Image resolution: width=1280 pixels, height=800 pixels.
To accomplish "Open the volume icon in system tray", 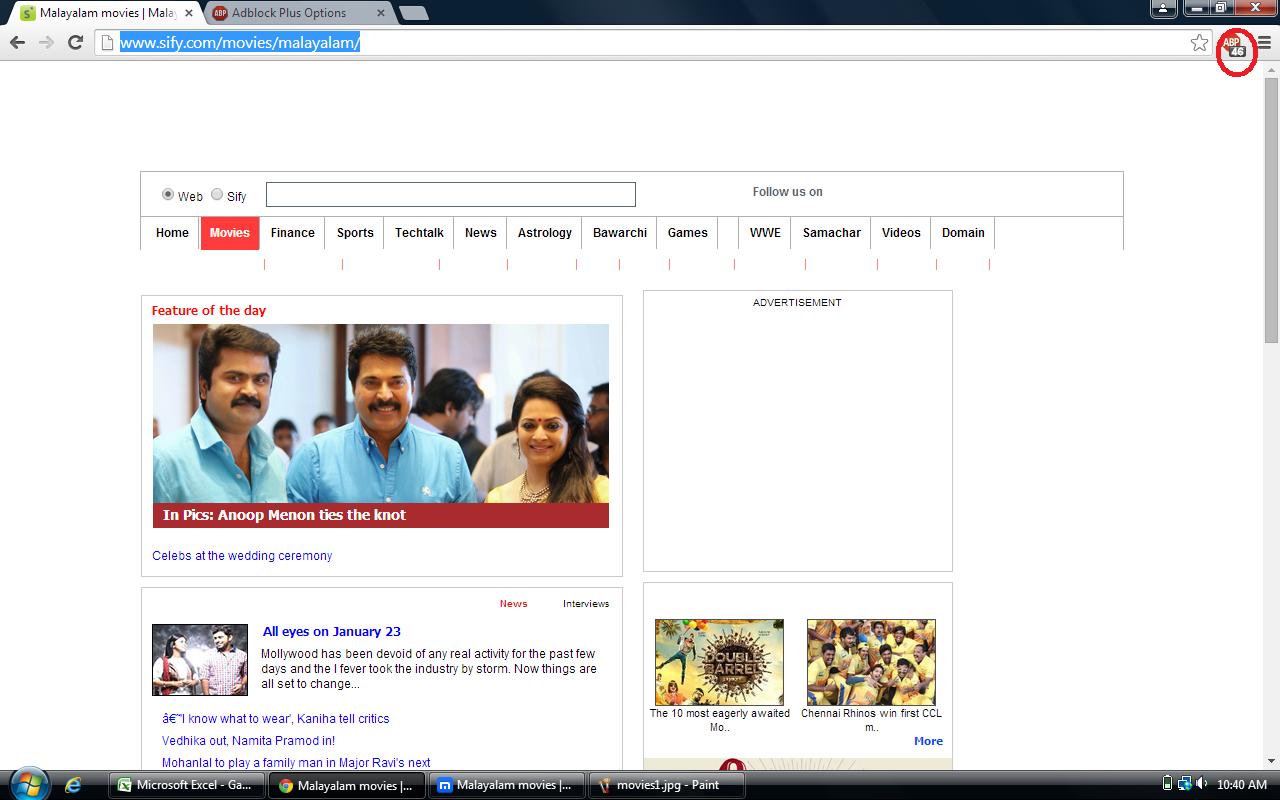I will click(x=1203, y=785).
